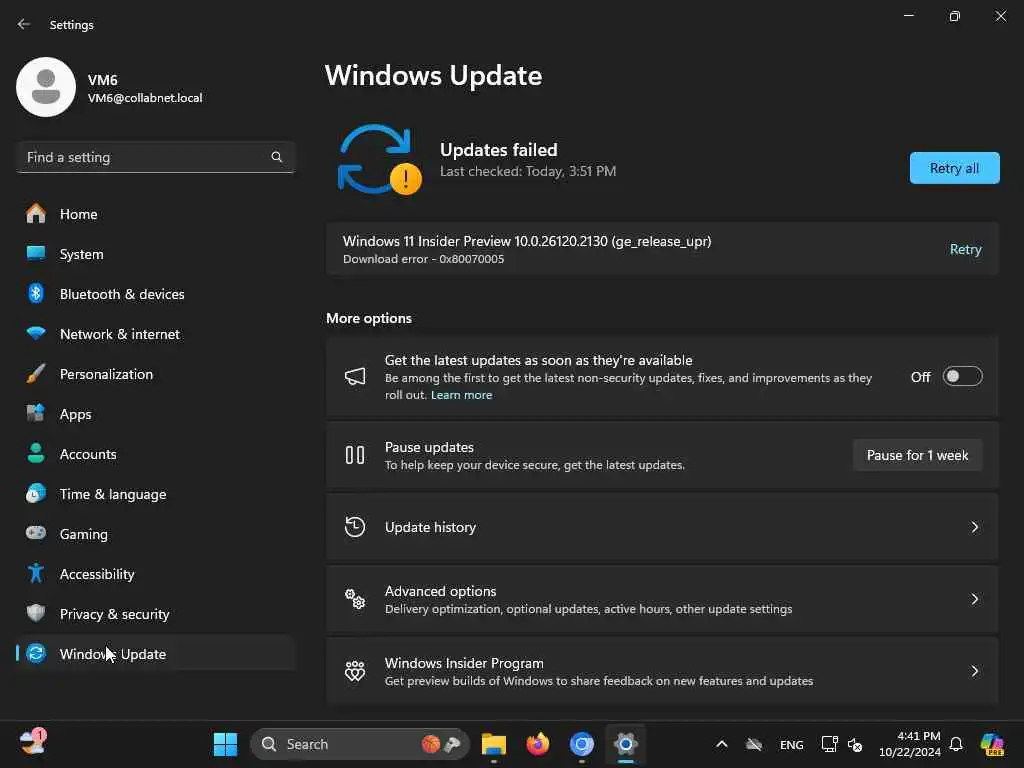Screen dimensions: 1024x768
Task: Open Accessibility in the sidebar
Action: point(155,573)
